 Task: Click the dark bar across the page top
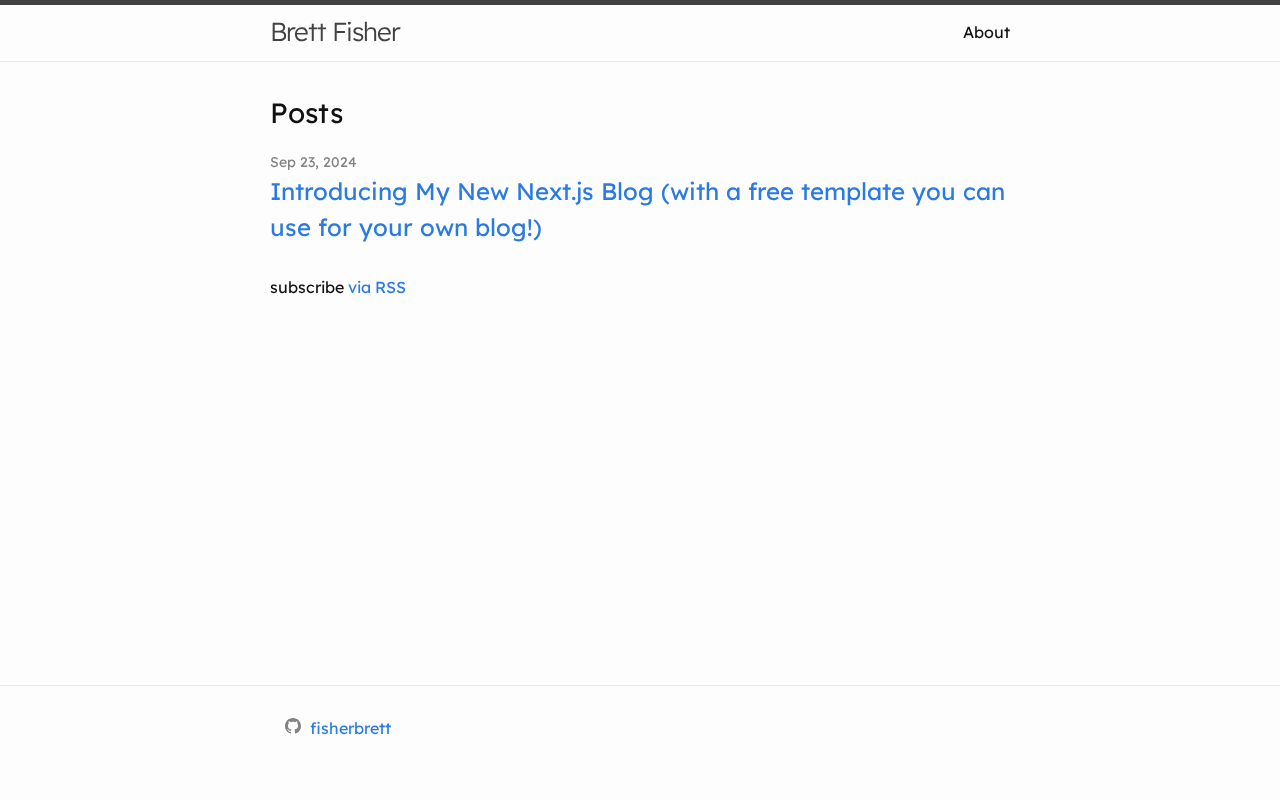tap(640, 2)
